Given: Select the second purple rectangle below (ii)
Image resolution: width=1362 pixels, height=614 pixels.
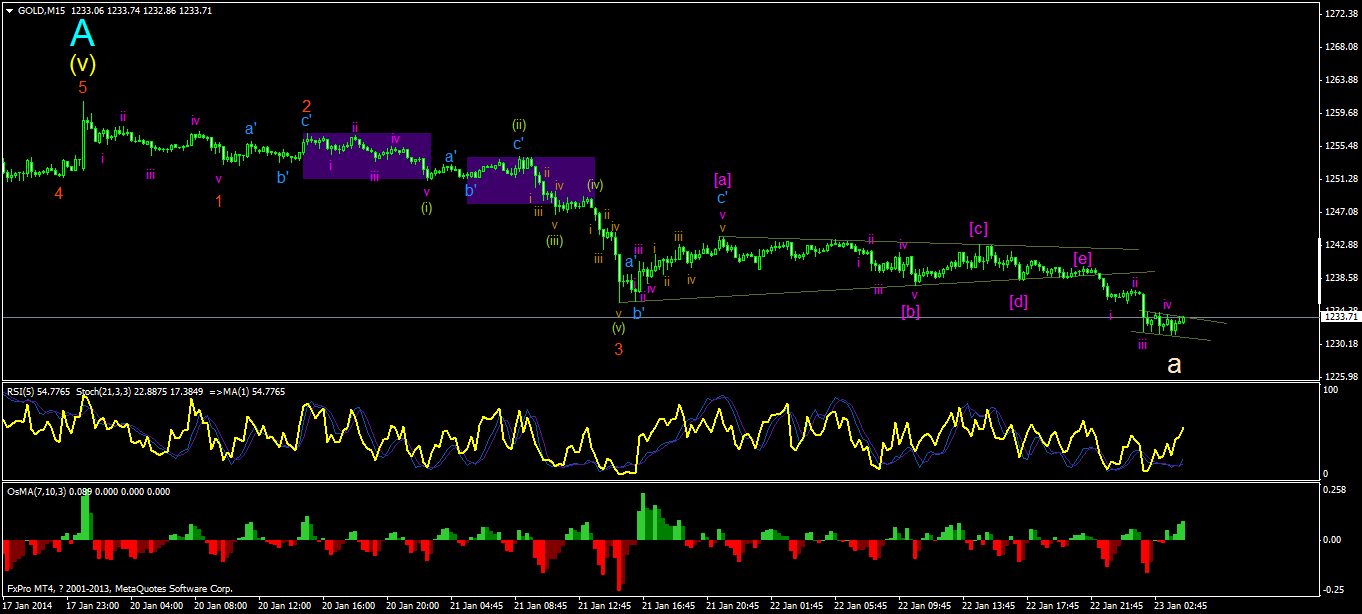Looking at the screenshot, I should [531, 180].
